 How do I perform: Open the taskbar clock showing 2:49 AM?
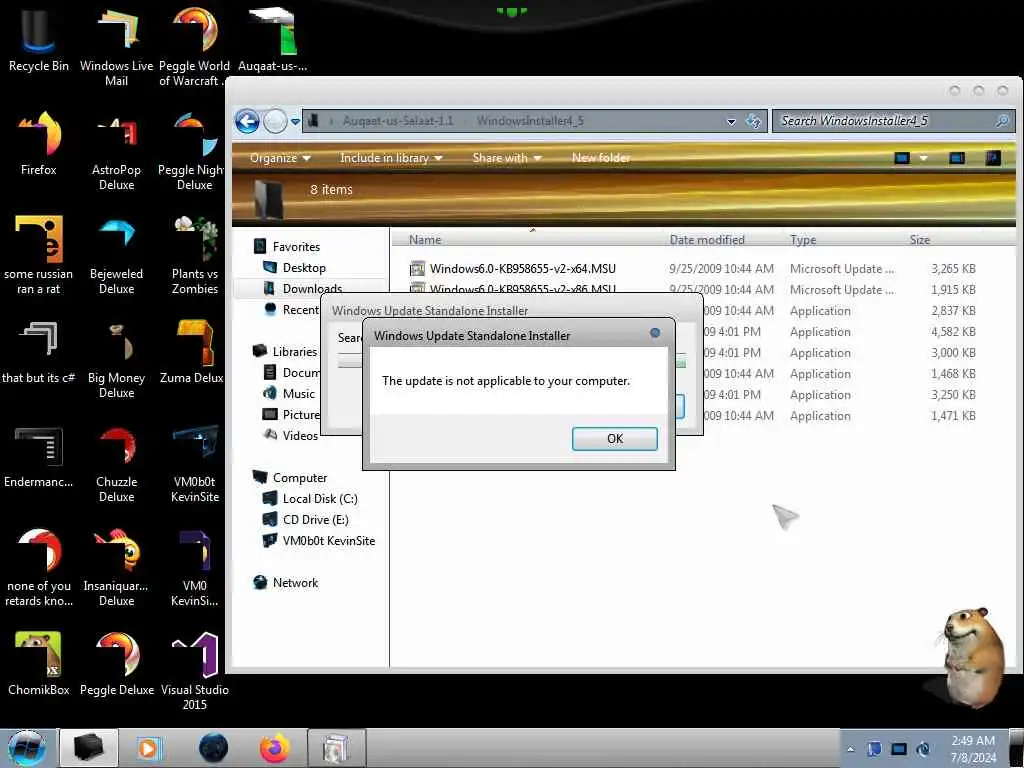tap(973, 749)
